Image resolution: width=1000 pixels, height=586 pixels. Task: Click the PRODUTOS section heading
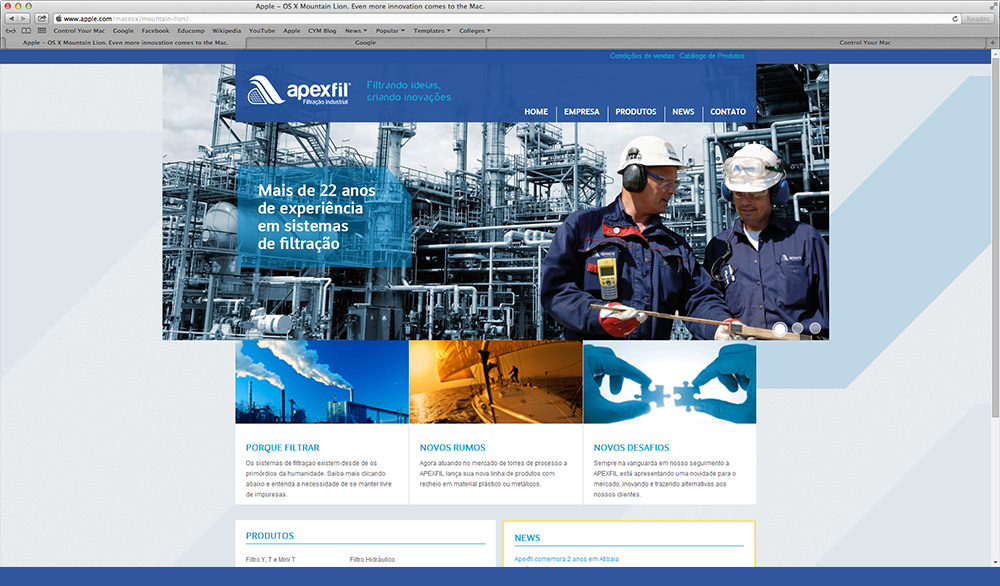270,536
